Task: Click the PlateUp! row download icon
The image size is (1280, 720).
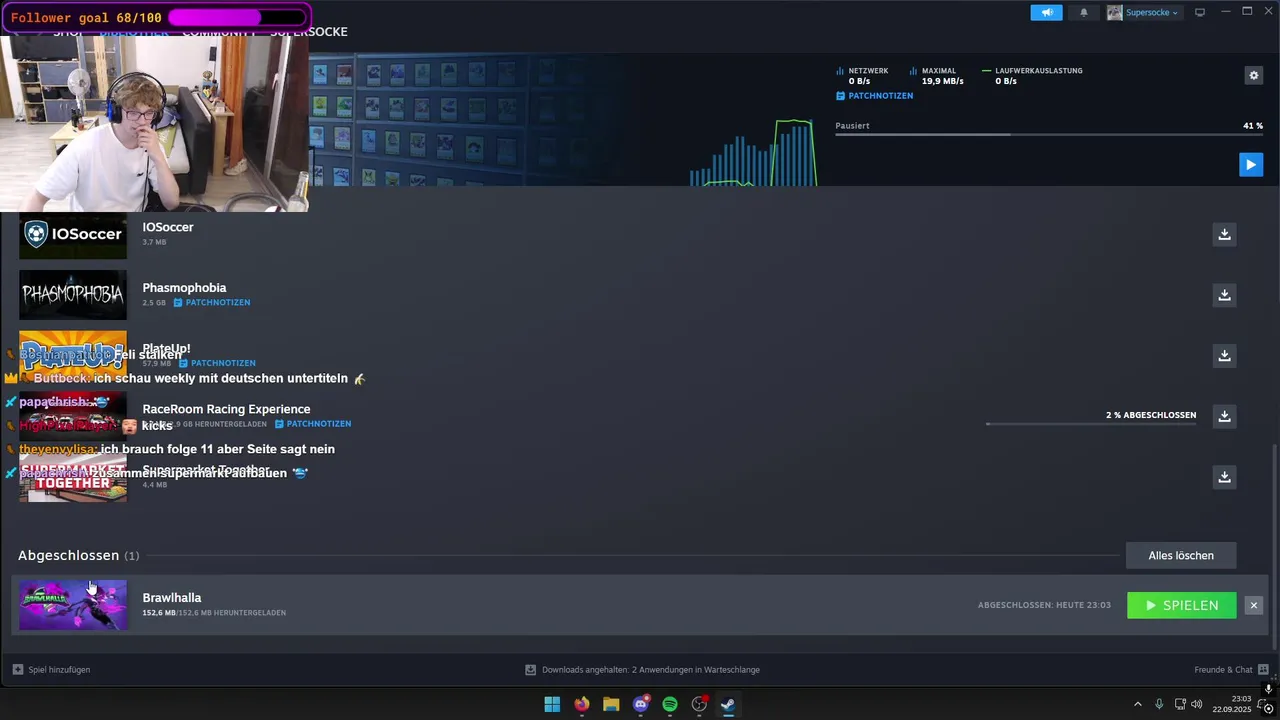Action: pyautogui.click(x=1224, y=355)
